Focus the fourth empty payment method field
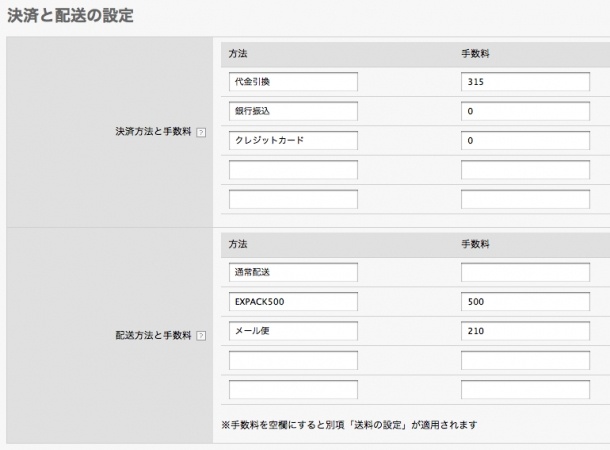The height and width of the screenshot is (450, 610). (x=293, y=170)
